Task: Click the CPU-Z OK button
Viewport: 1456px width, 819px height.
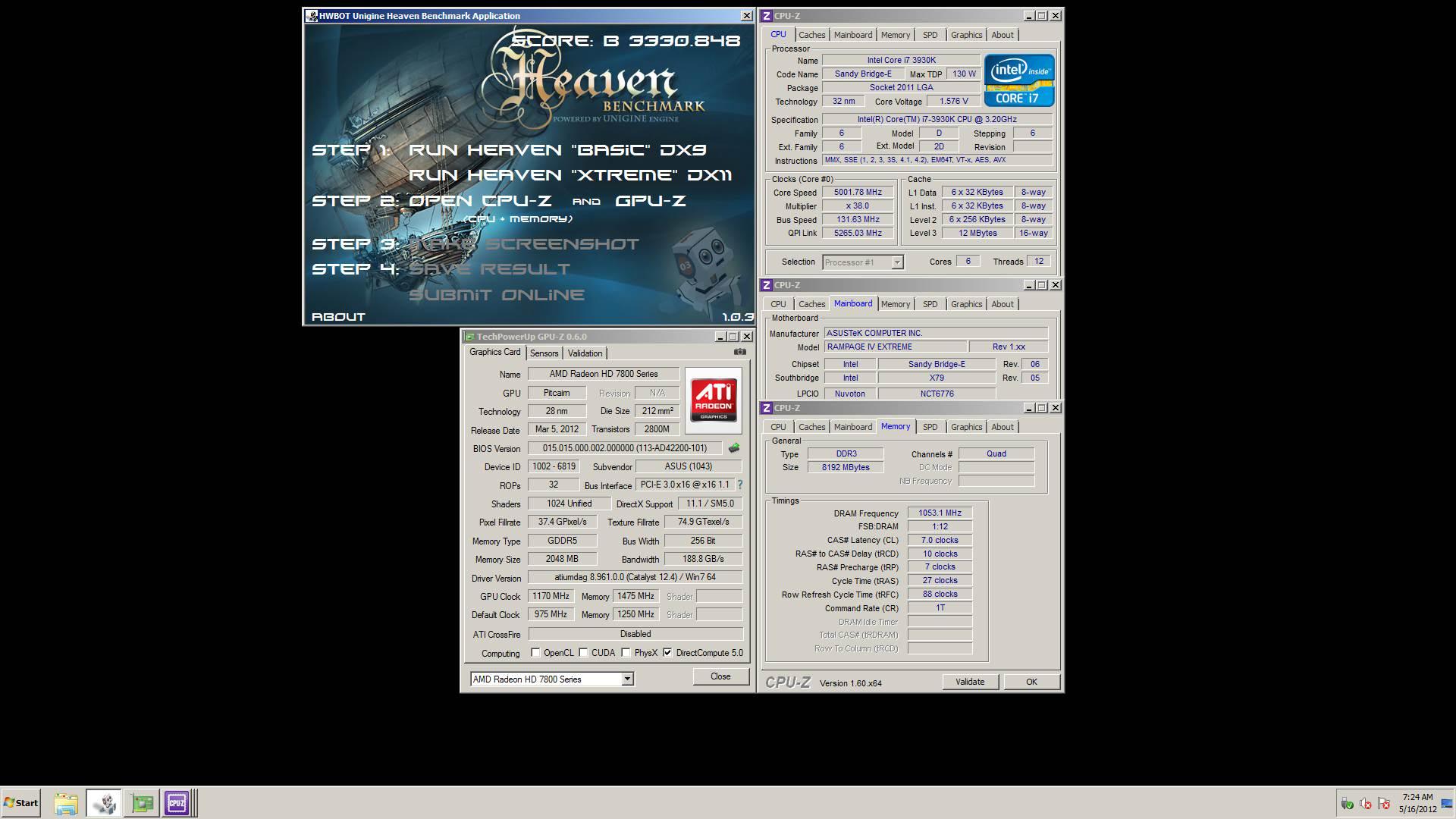Action: pos(1031,682)
